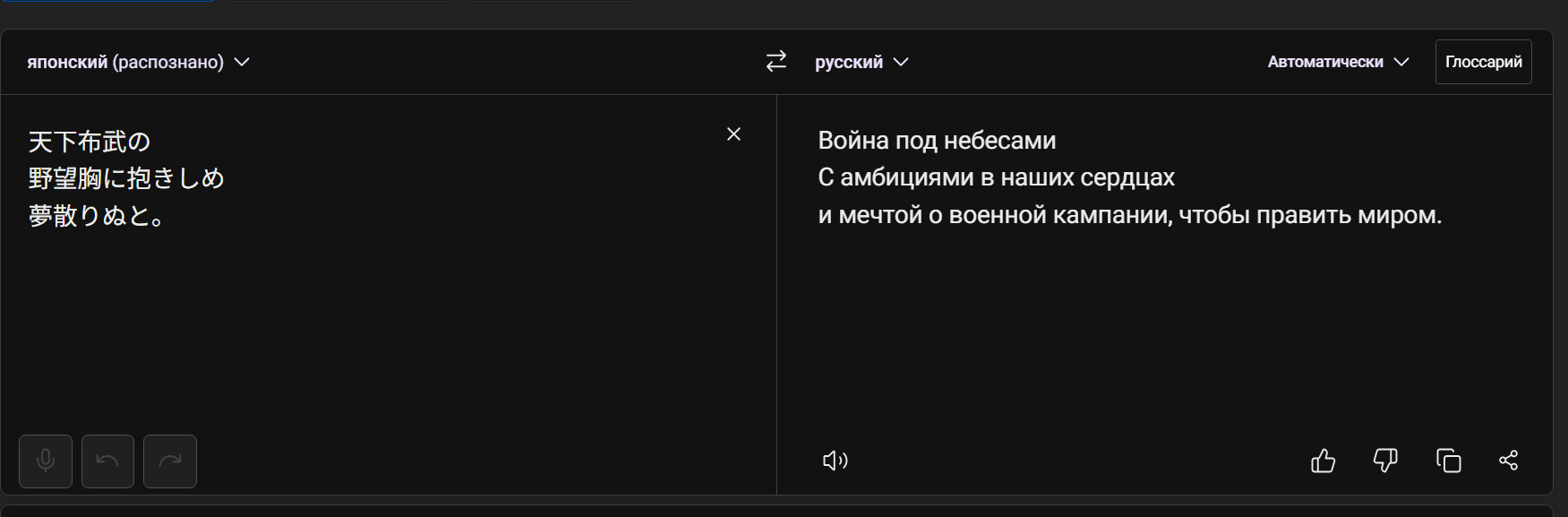Copy the translated Russian text
1568x517 pixels.
click(x=1448, y=461)
